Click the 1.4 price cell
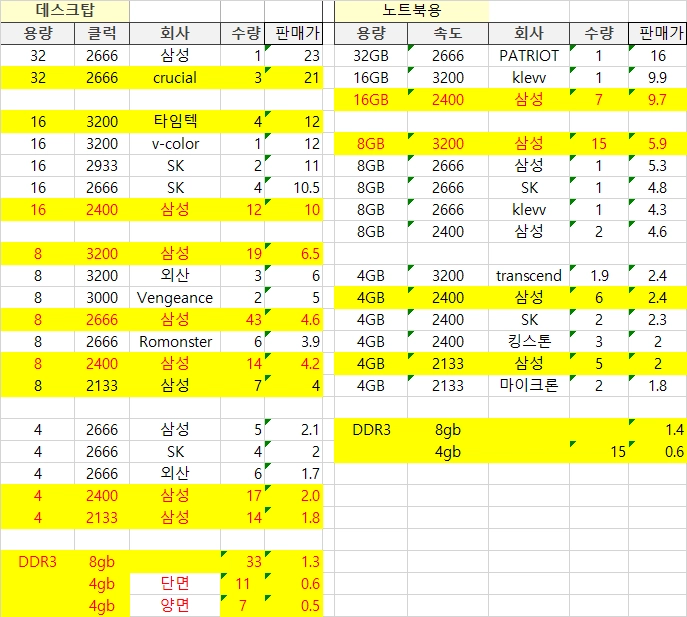The width and height of the screenshot is (687, 617). tap(657, 429)
